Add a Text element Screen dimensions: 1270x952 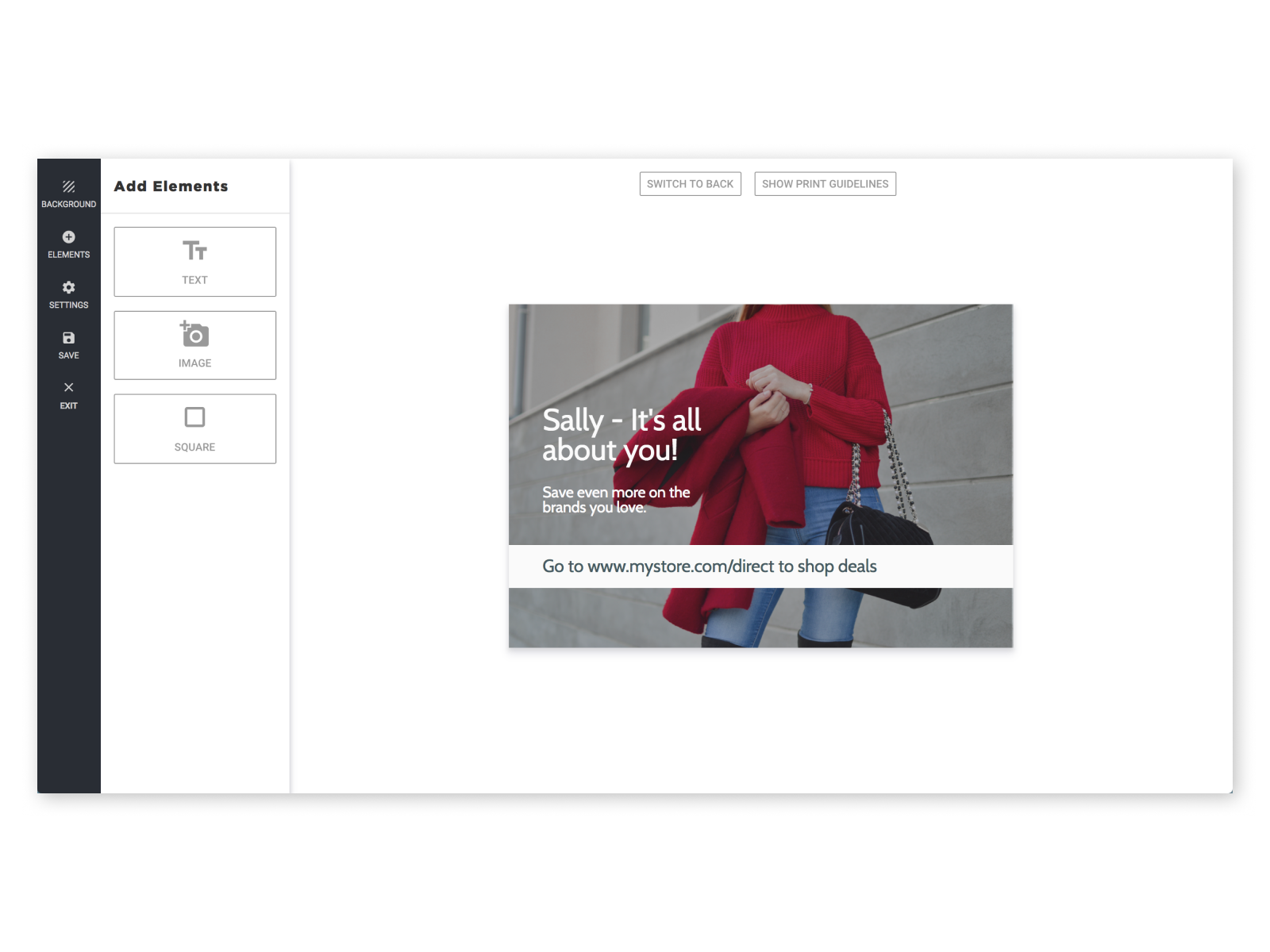[194, 262]
